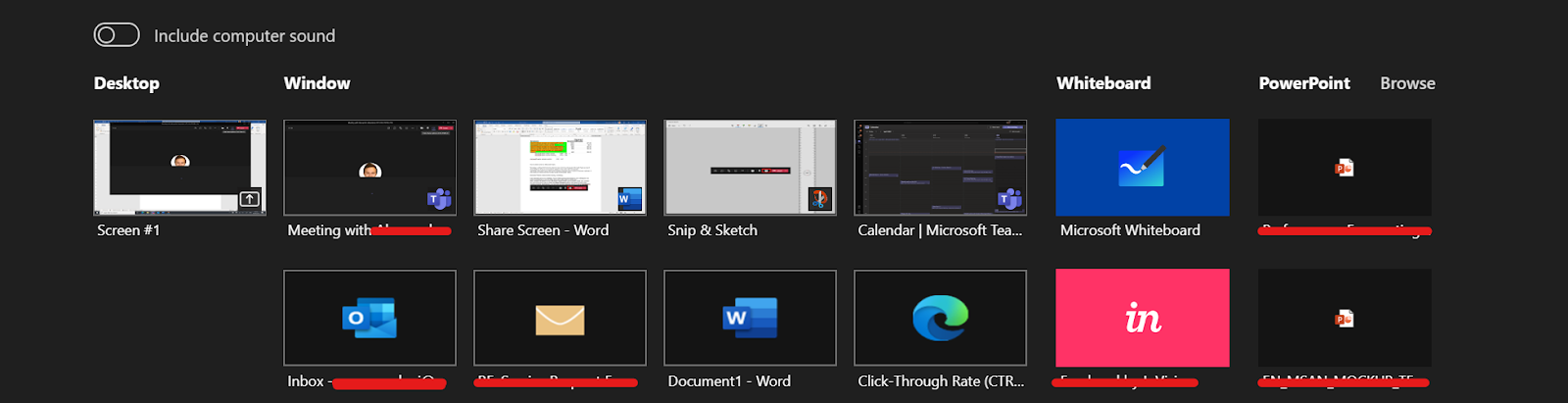
Task: Select the first PowerPoint file tile
Action: click(x=1345, y=168)
